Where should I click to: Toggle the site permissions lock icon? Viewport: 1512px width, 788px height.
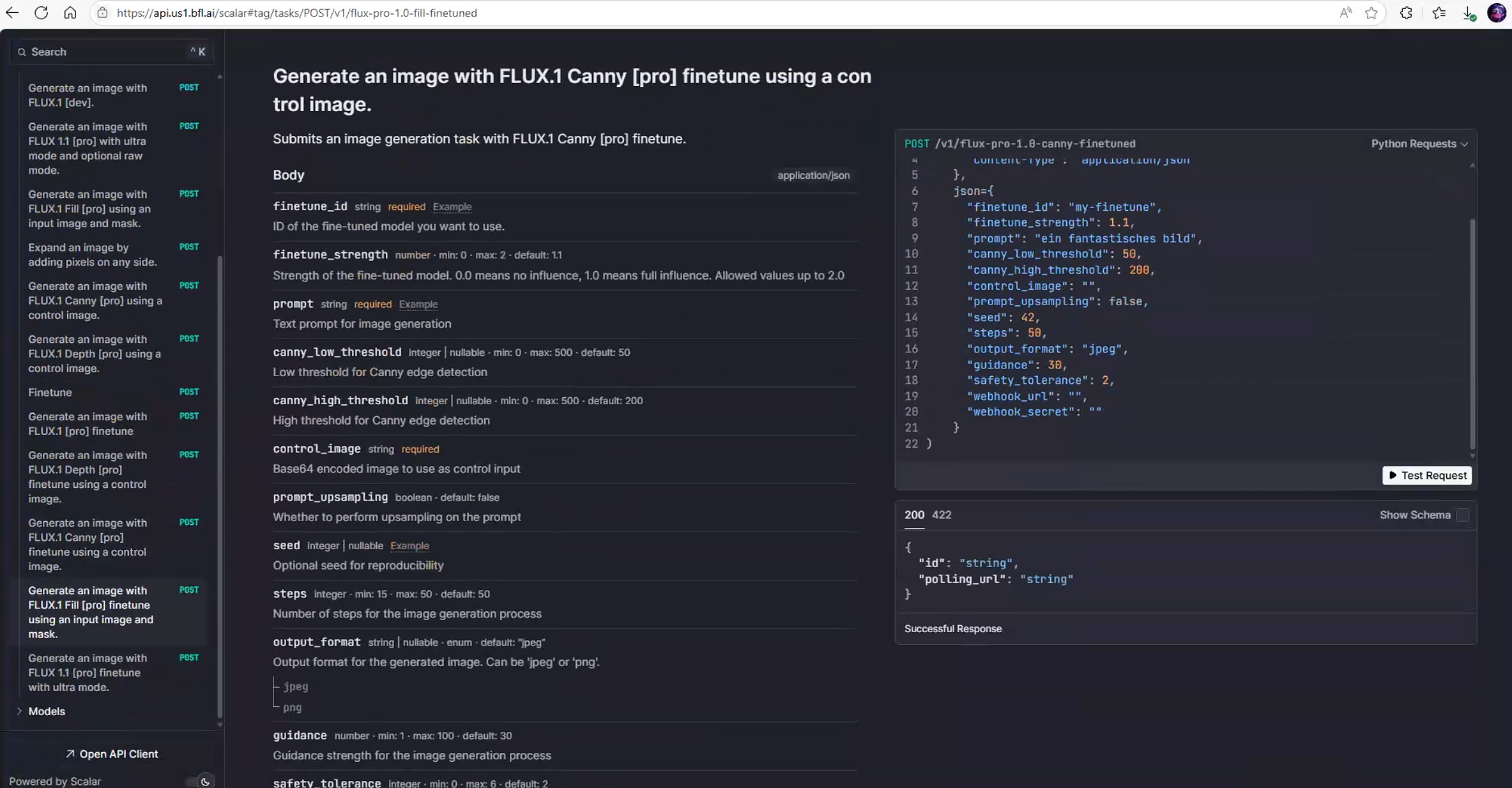[x=102, y=13]
